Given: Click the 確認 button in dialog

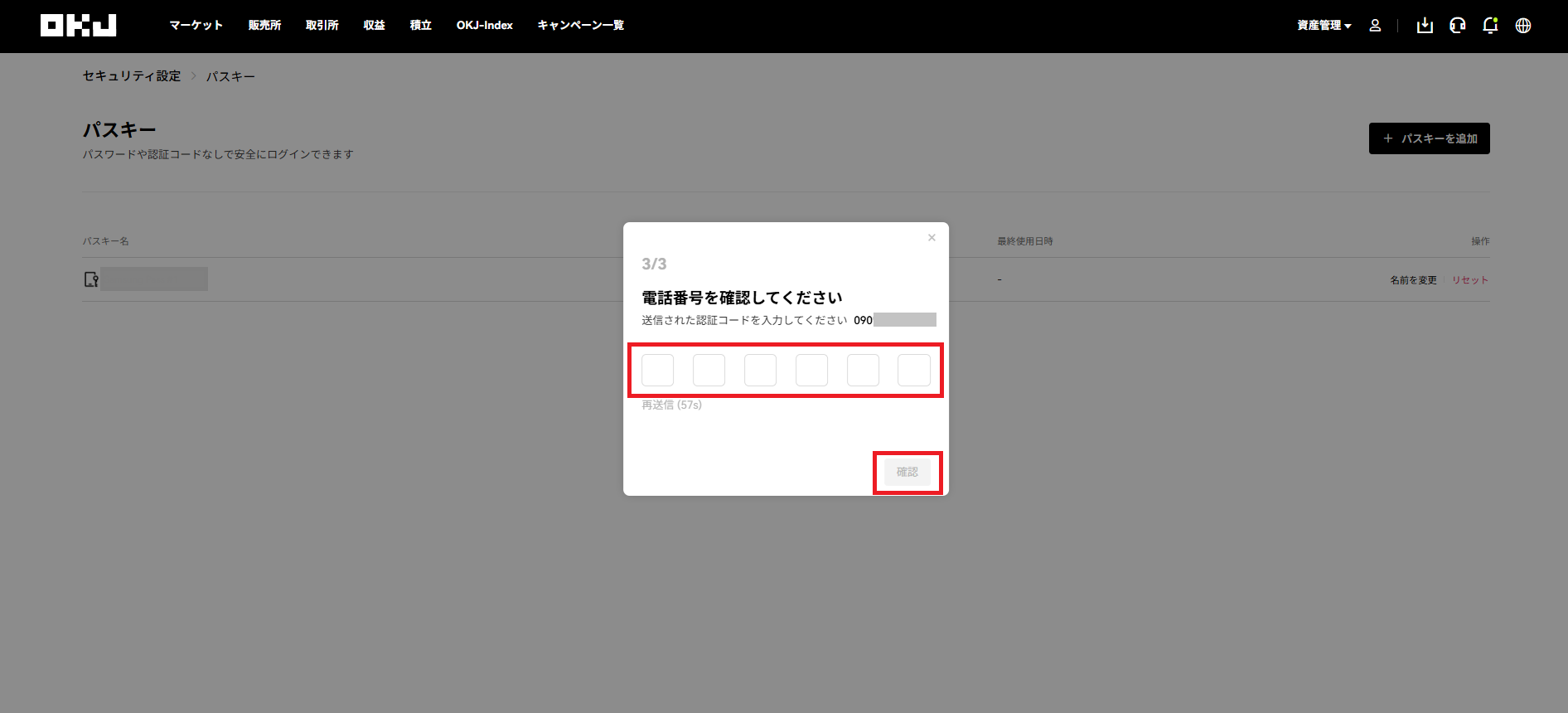Looking at the screenshot, I should coord(907,472).
